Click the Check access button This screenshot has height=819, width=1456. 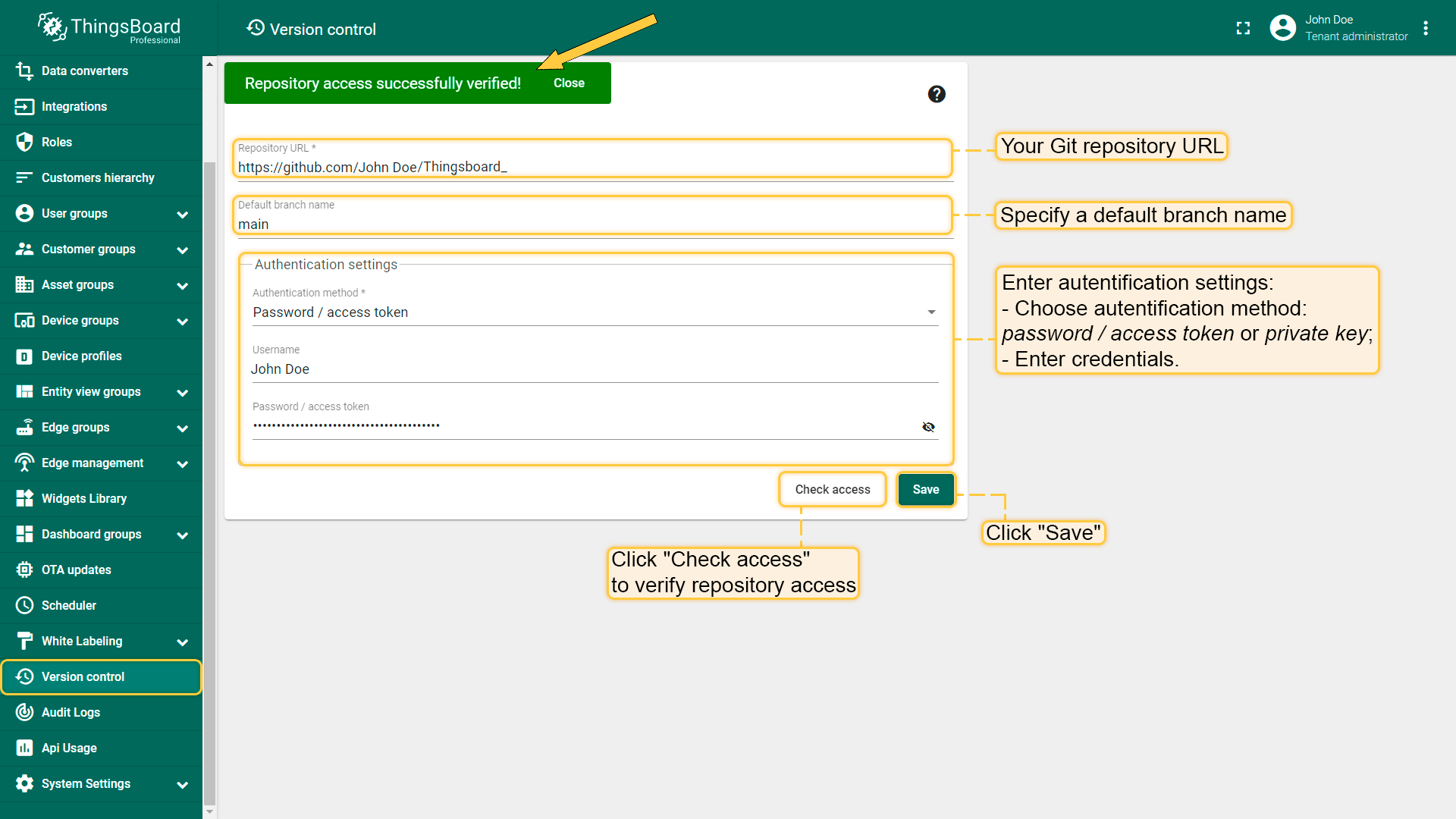click(x=832, y=489)
